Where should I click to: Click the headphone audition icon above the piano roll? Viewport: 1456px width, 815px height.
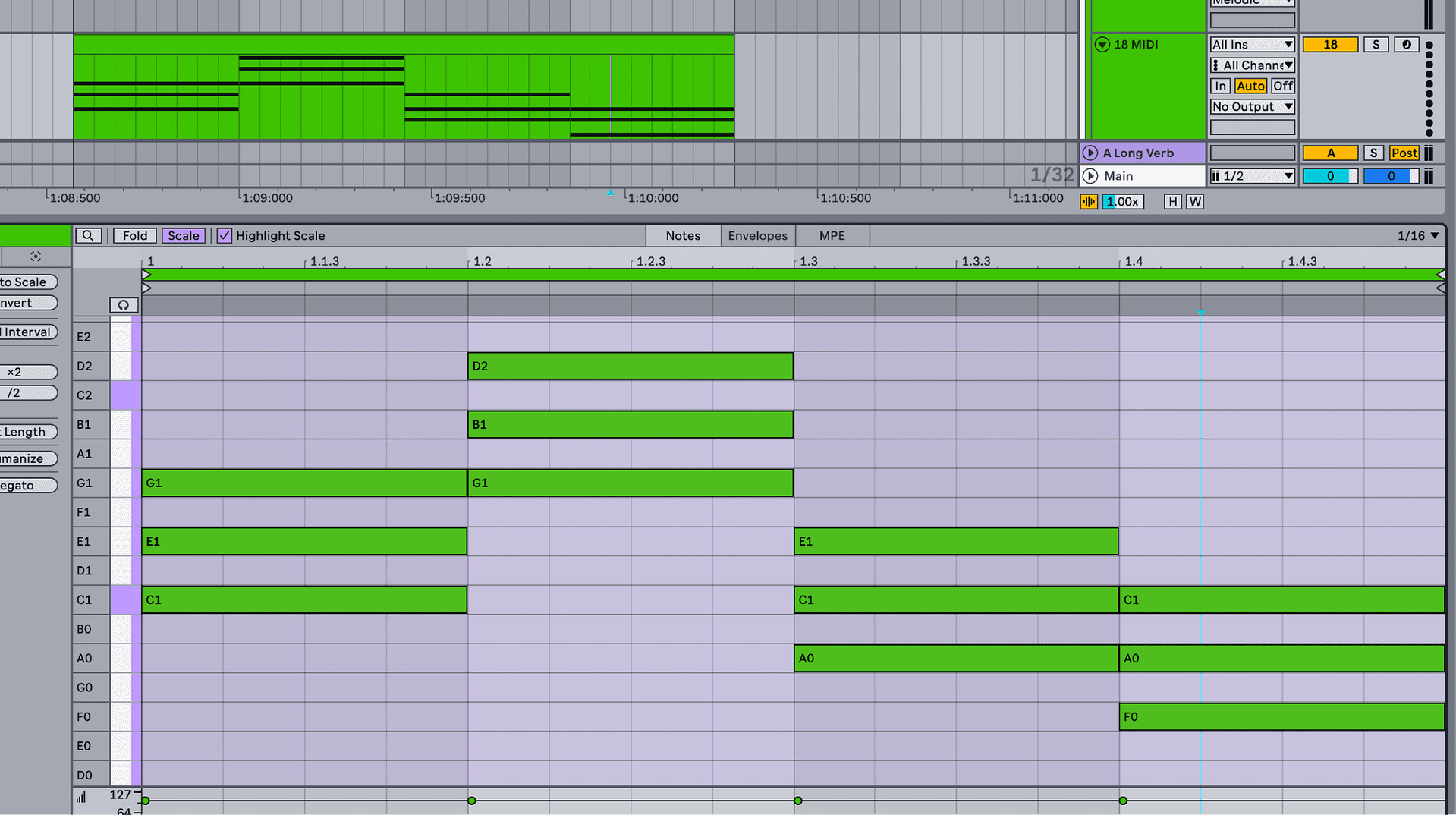(124, 305)
